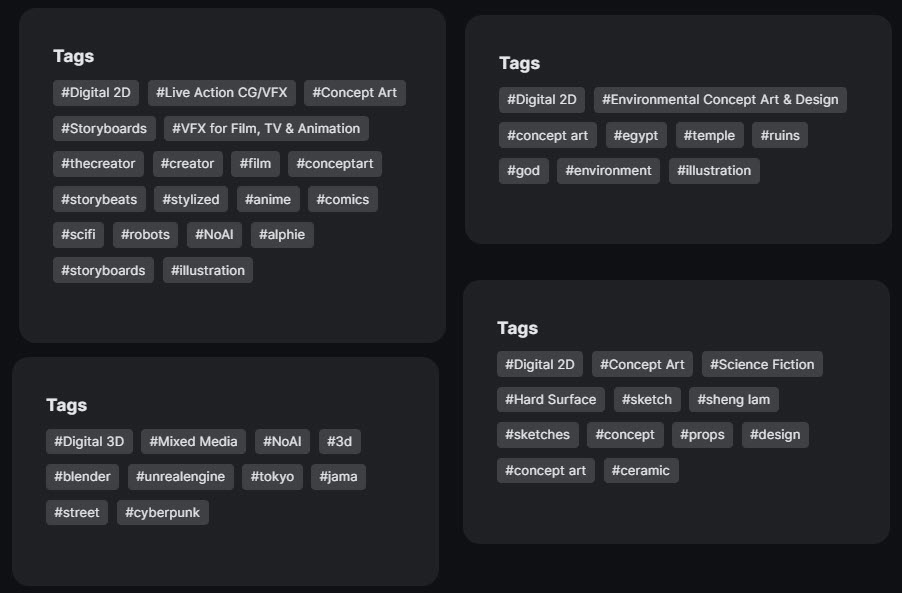Open the #cyberpunk tag

(x=163, y=512)
